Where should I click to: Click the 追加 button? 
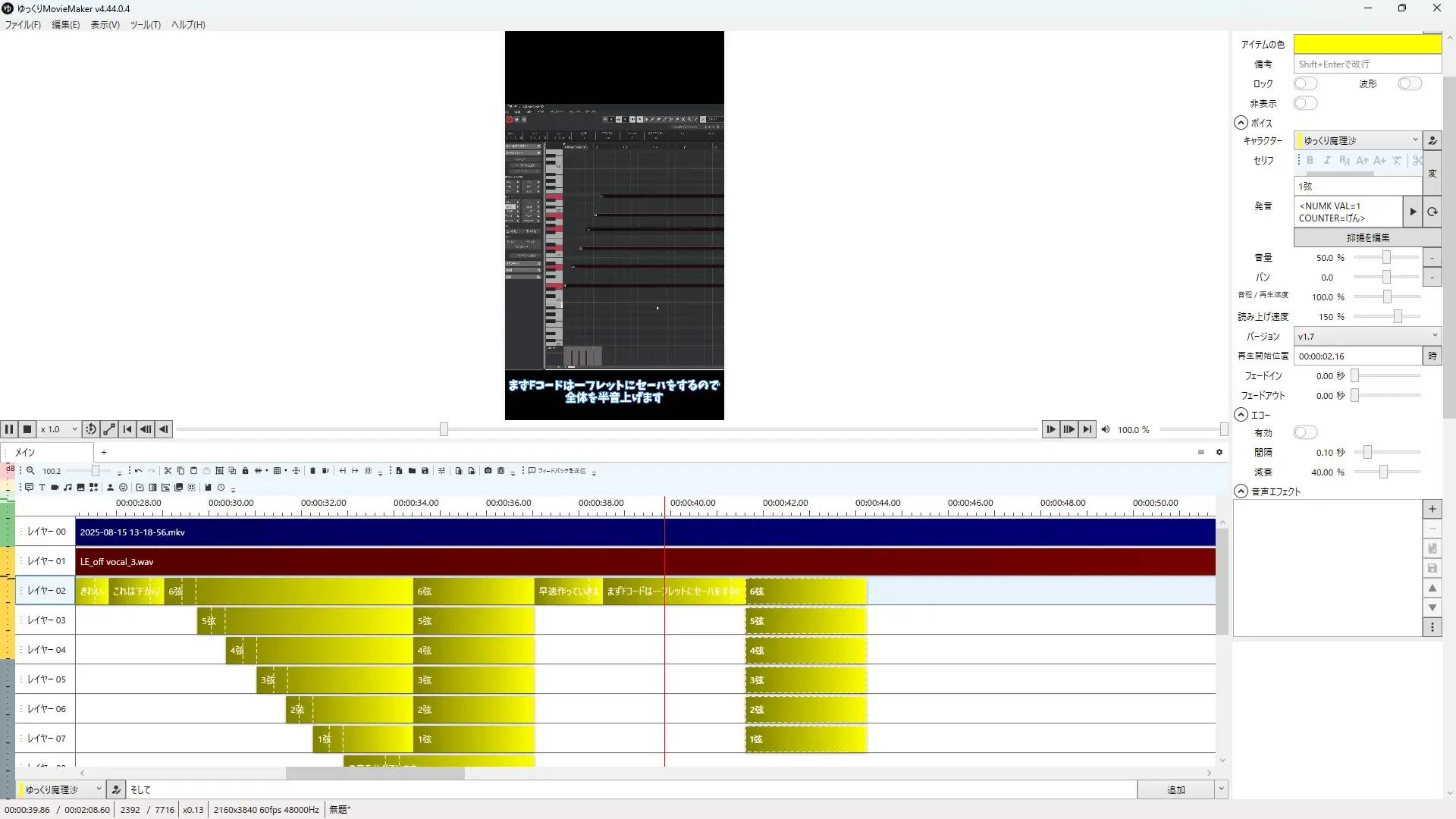[1175, 789]
